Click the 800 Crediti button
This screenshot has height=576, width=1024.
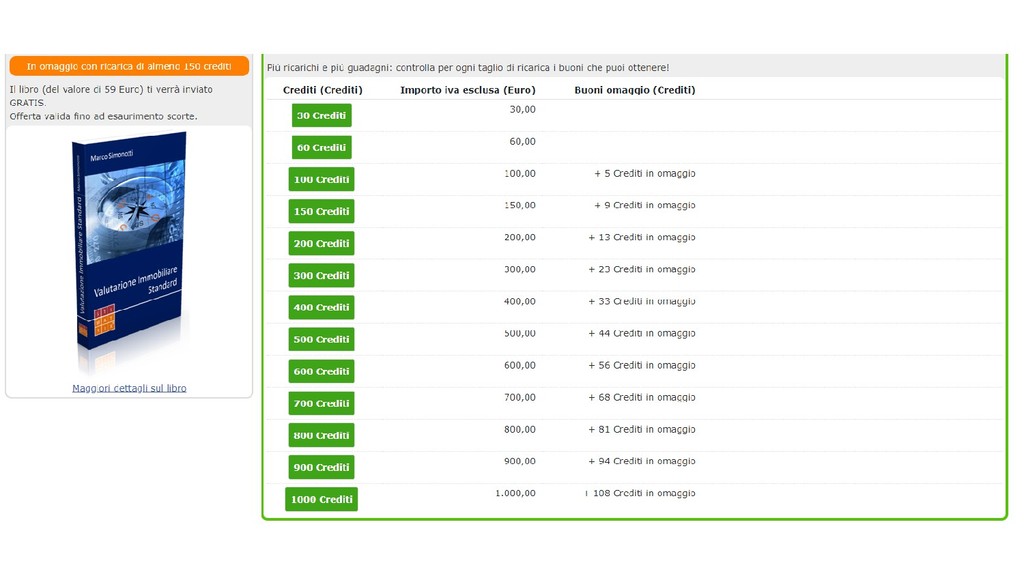(321, 435)
